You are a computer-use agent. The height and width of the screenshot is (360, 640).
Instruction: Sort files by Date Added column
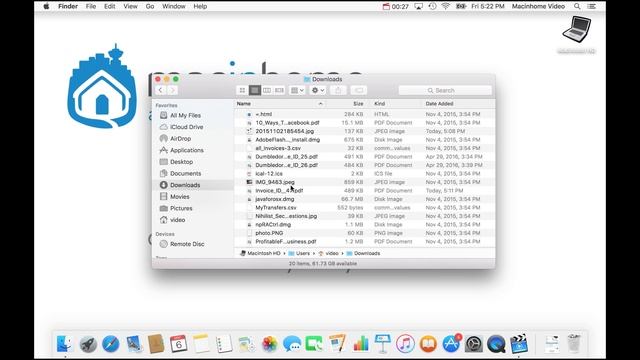(458, 104)
